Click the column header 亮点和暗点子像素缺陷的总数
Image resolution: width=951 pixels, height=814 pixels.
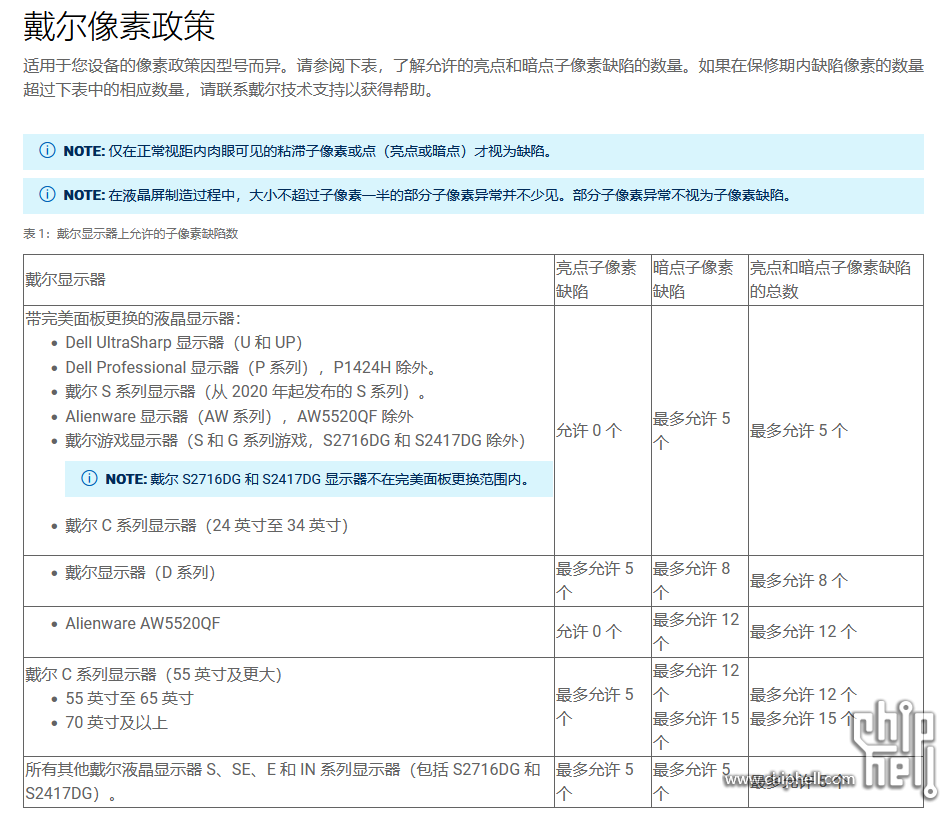click(830, 280)
